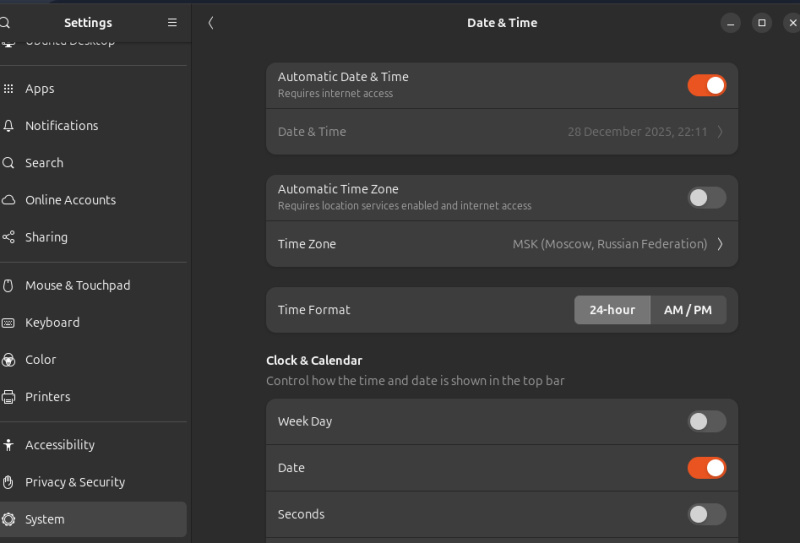Turn on Week Day display toggle
The width and height of the screenshot is (800, 543).
tap(706, 422)
